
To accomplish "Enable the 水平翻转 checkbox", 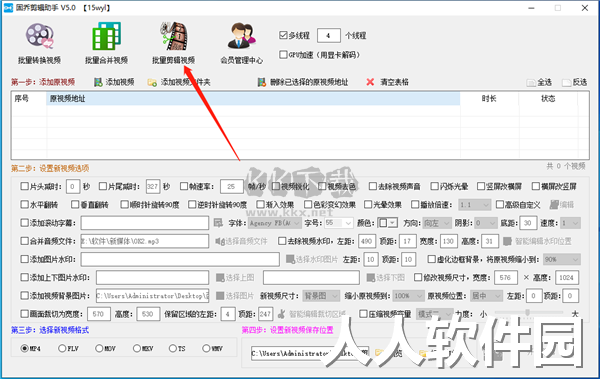I will (24, 204).
